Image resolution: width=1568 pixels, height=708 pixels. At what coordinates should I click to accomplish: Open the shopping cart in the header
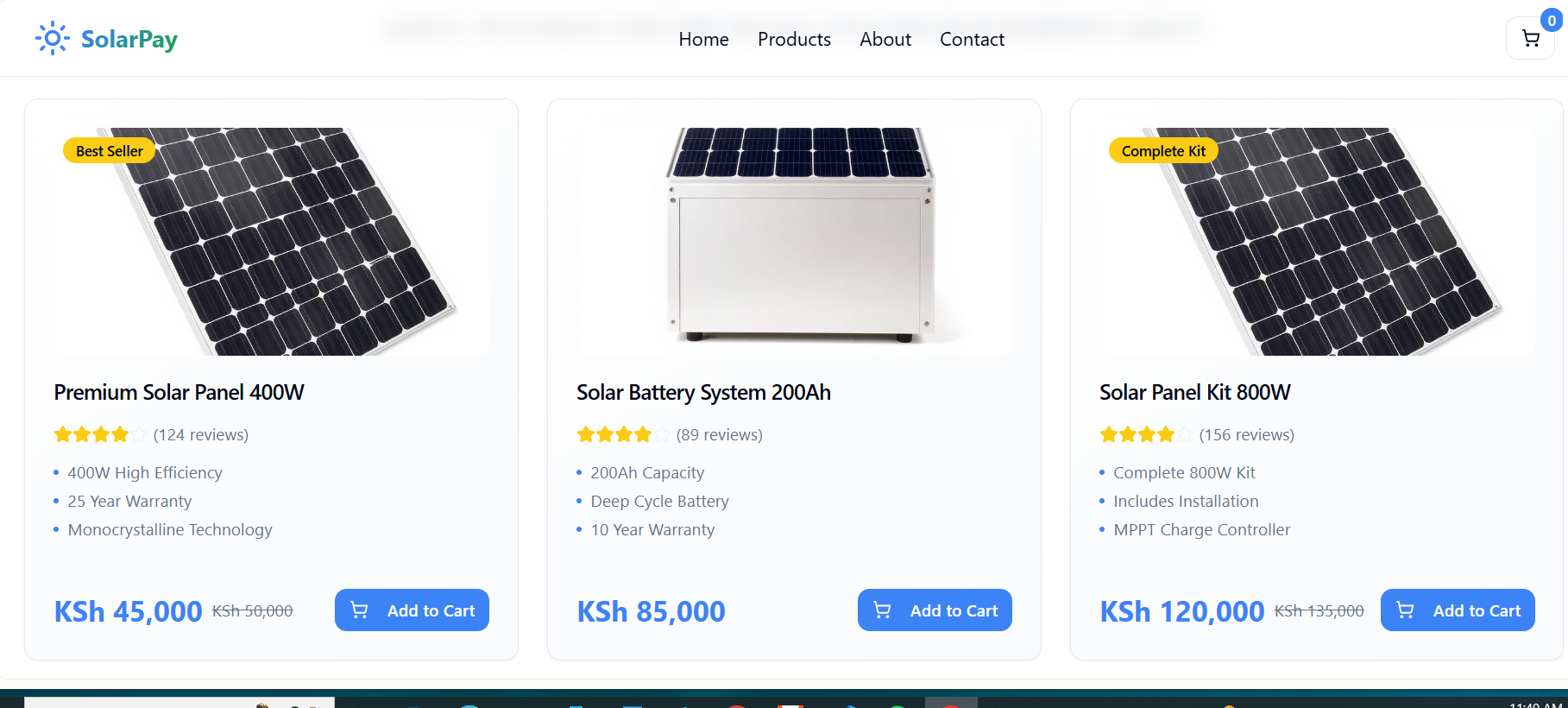[x=1530, y=39]
